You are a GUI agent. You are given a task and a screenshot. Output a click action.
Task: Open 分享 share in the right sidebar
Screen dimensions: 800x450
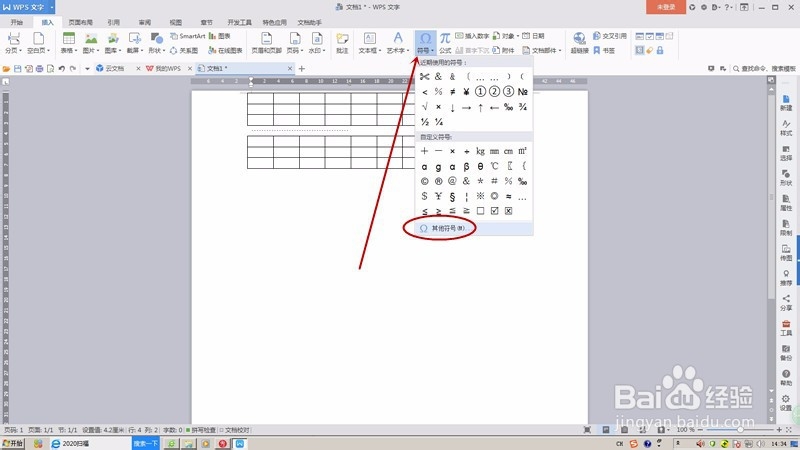click(x=786, y=303)
